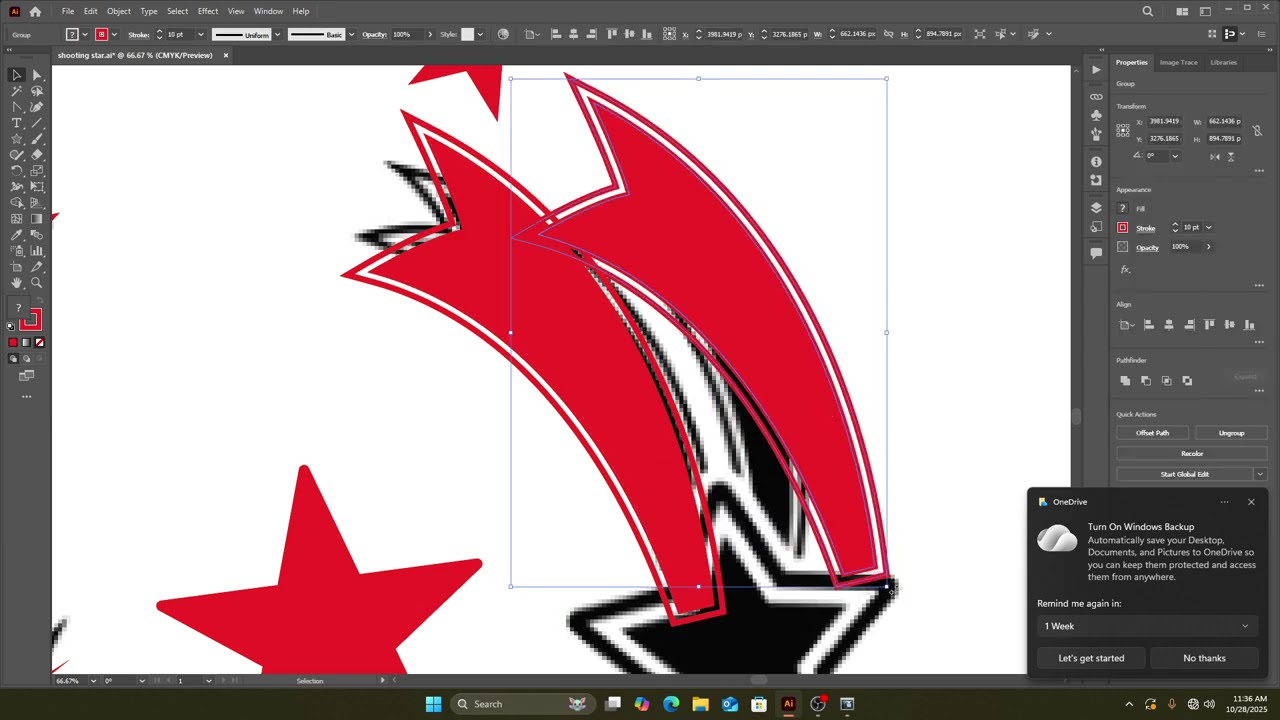Viewport: 1280px width, 720px height.
Task: Select the Rotate tool
Action: (17, 171)
